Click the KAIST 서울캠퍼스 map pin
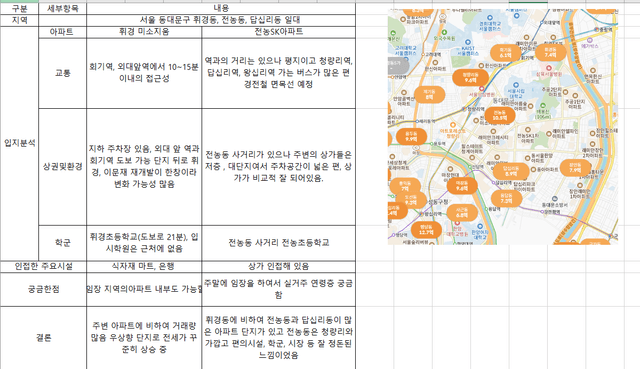Screen dimensions: 640x369 (x=468, y=42)
